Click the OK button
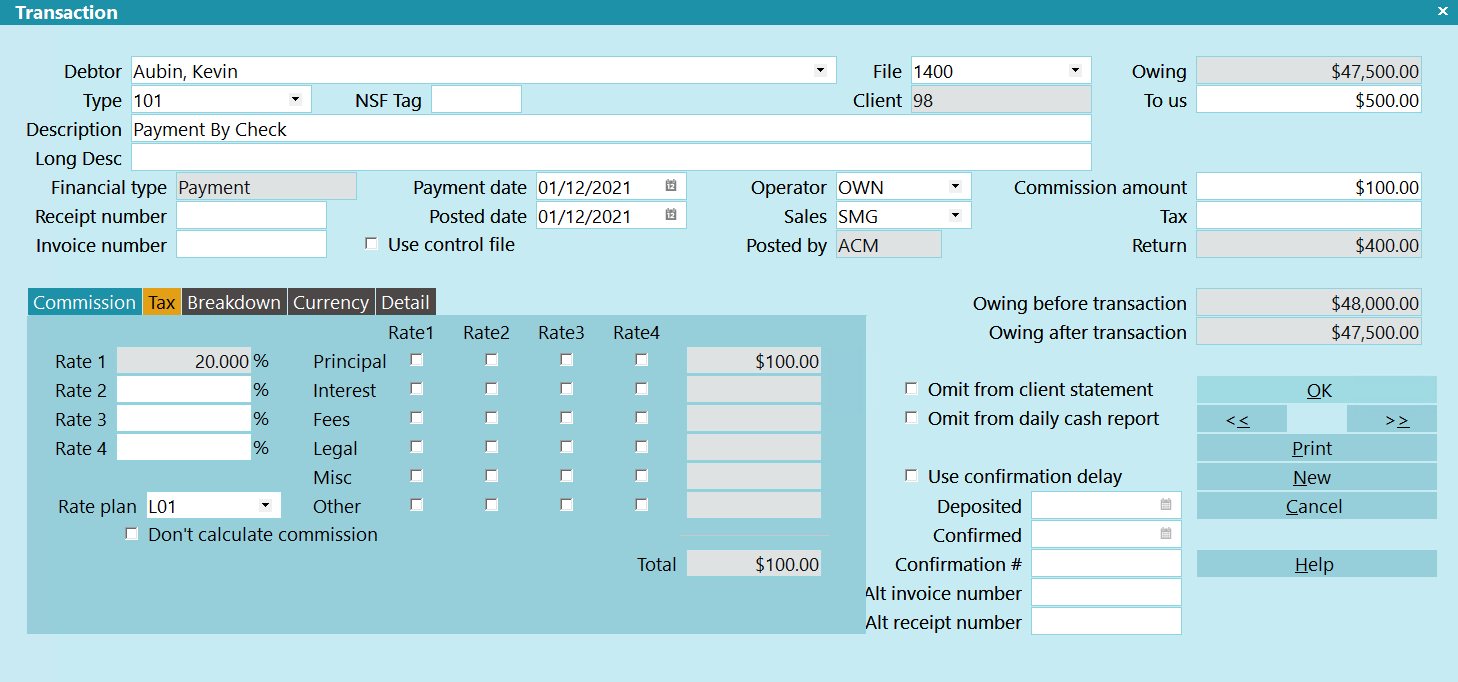This screenshot has width=1458, height=682. (x=1317, y=390)
